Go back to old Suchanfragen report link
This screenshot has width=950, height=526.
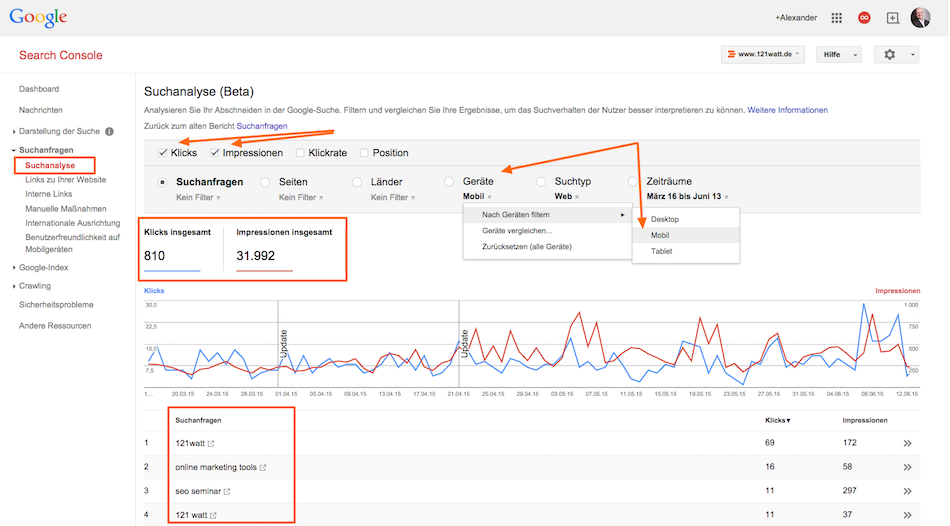262,126
